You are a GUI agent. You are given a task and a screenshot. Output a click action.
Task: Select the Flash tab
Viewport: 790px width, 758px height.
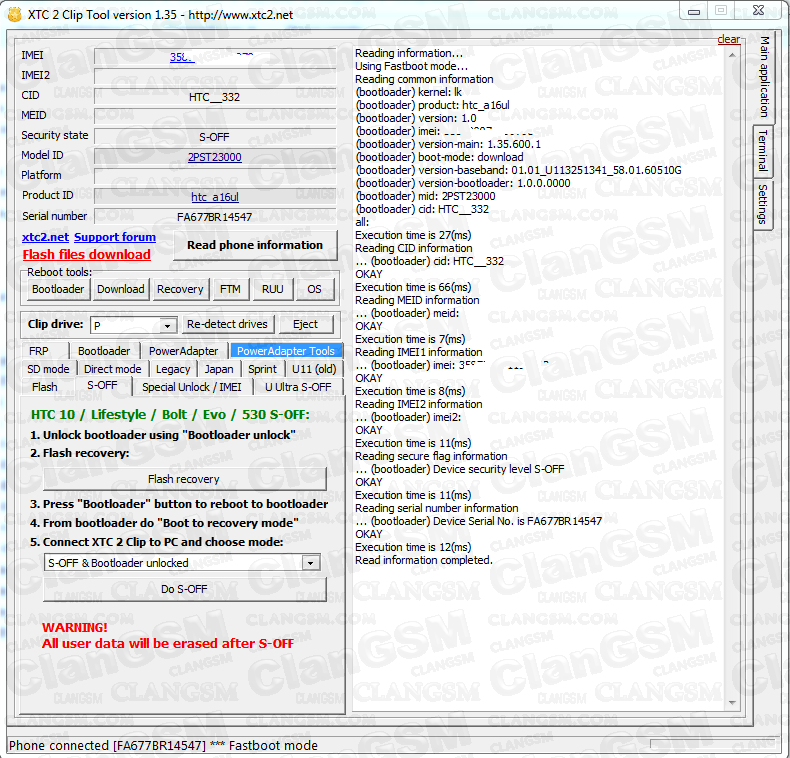[x=45, y=387]
